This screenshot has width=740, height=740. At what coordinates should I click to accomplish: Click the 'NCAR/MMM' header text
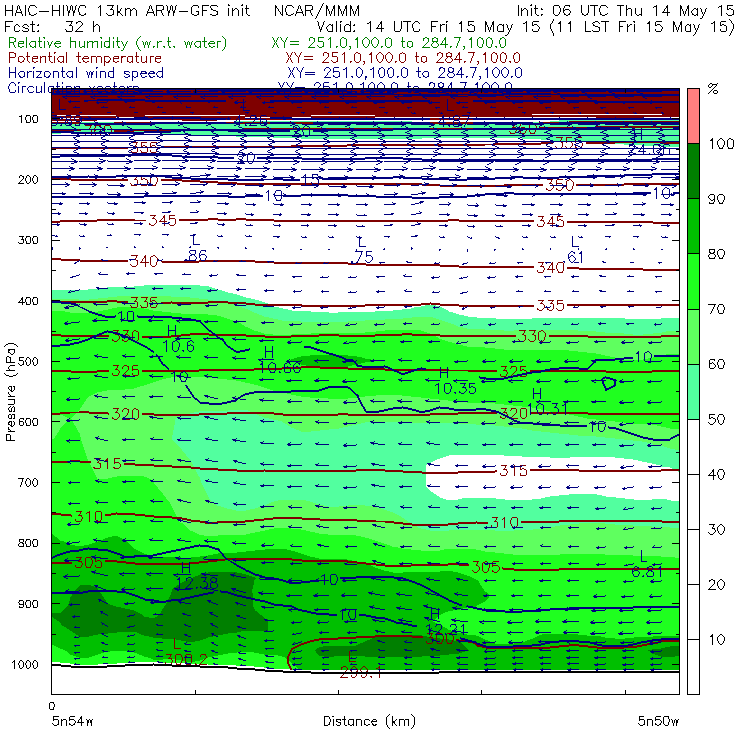317,11
